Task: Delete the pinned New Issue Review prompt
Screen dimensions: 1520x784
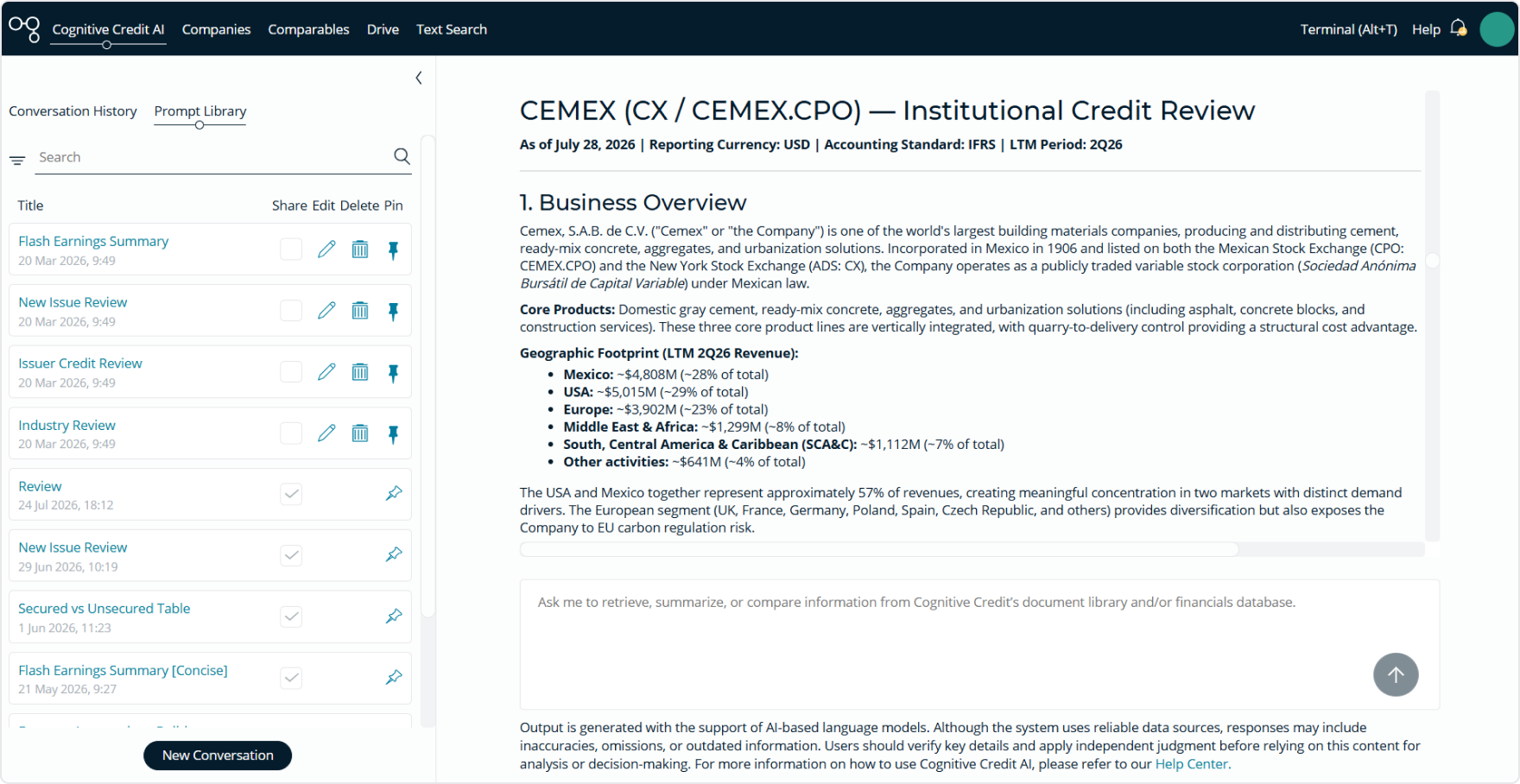Action: point(360,311)
